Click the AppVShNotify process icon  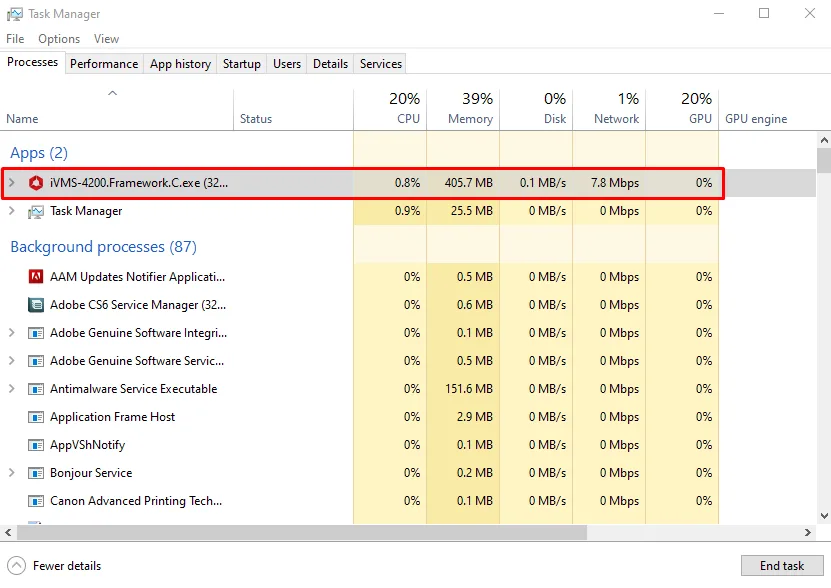click(36, 445)
